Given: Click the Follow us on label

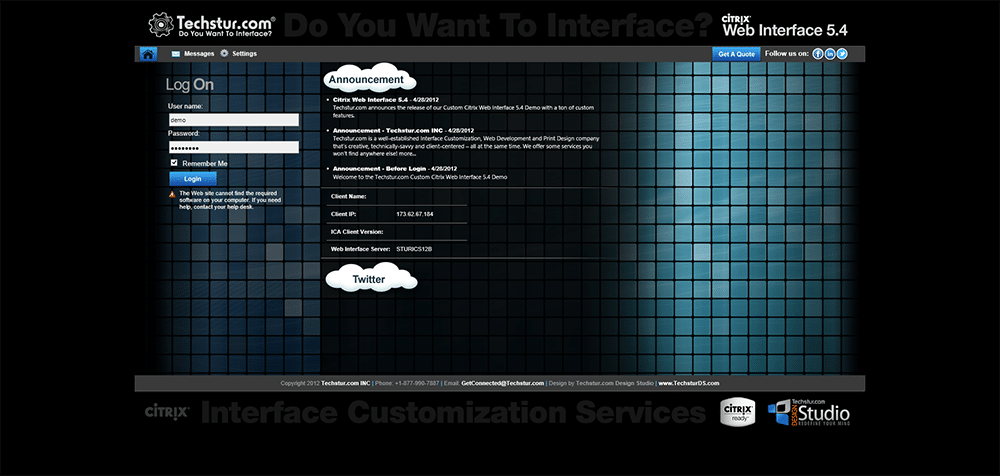Looking at the screenshot, I should click(787, 54).
